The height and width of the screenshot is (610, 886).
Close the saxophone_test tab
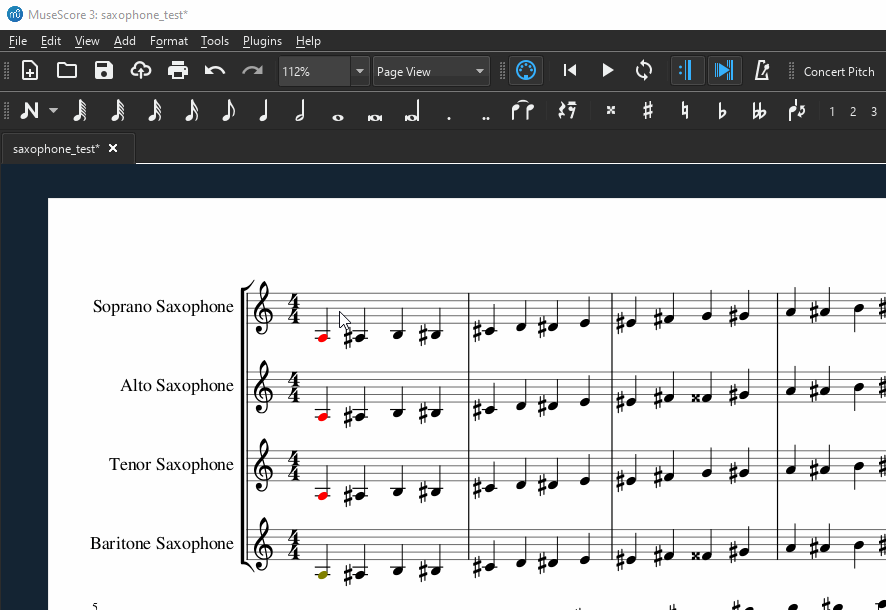coord(113,149)
